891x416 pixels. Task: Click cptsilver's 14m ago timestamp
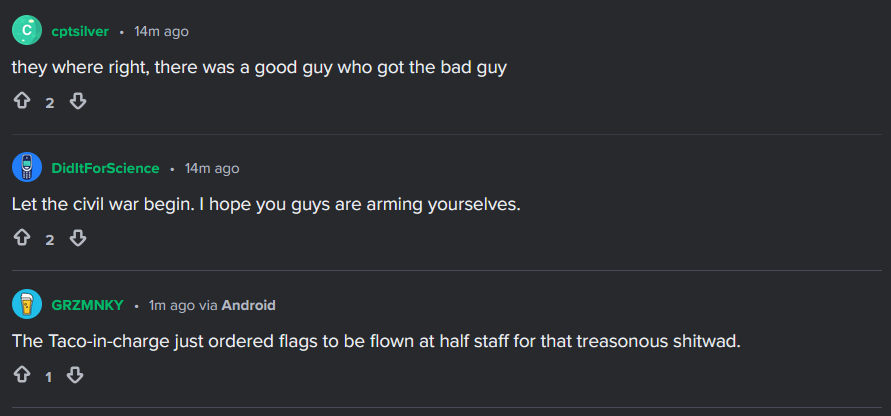tap(161, 31)
